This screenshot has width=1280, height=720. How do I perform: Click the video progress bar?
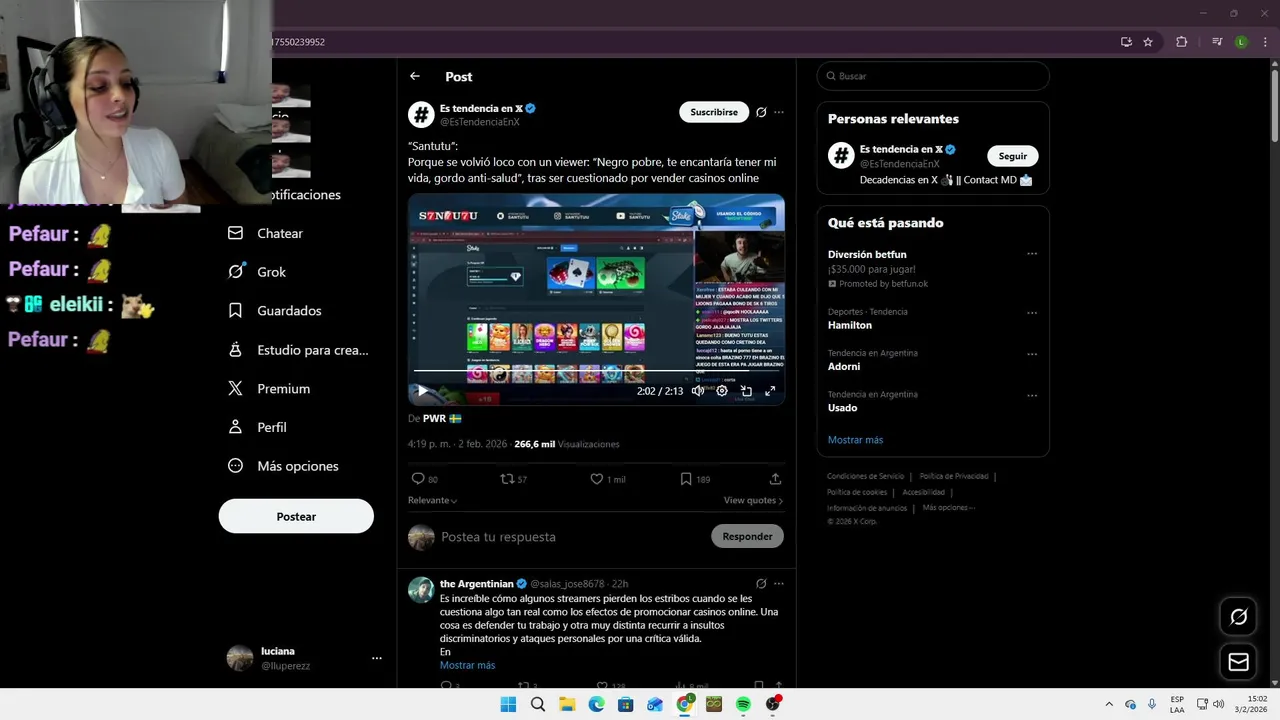click(x=596, y=371)
